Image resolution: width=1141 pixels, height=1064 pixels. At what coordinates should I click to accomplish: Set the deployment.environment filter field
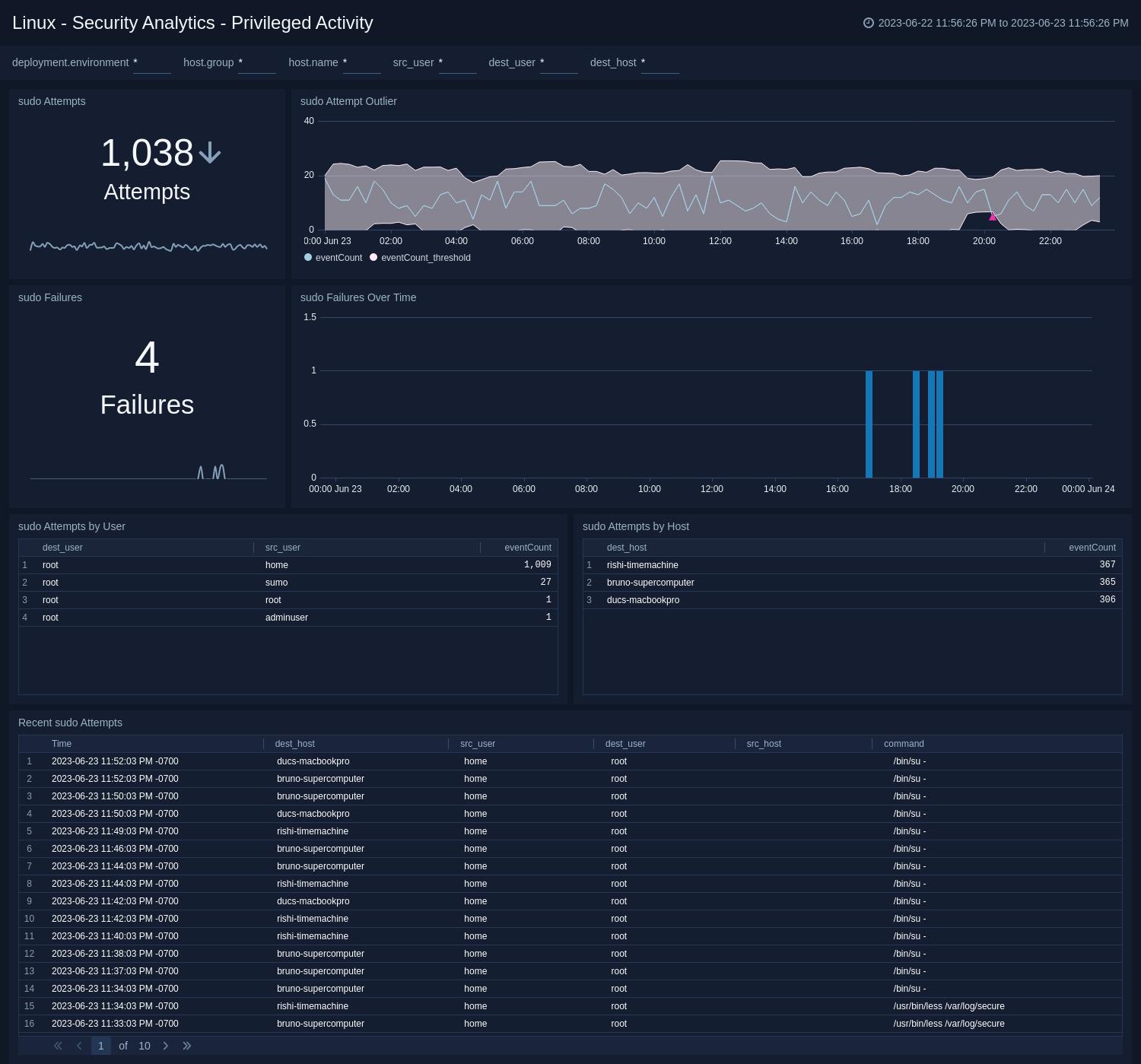click(152, 63)
